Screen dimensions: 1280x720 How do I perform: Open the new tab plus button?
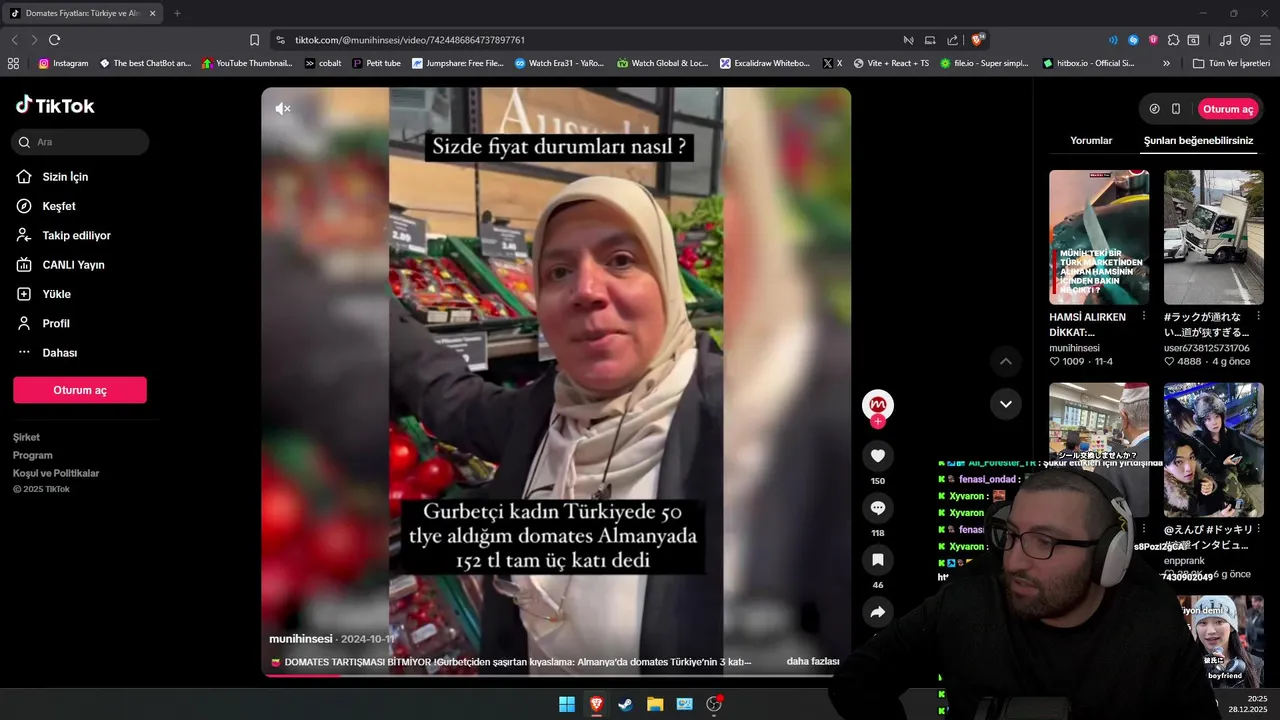click(177, 13)
